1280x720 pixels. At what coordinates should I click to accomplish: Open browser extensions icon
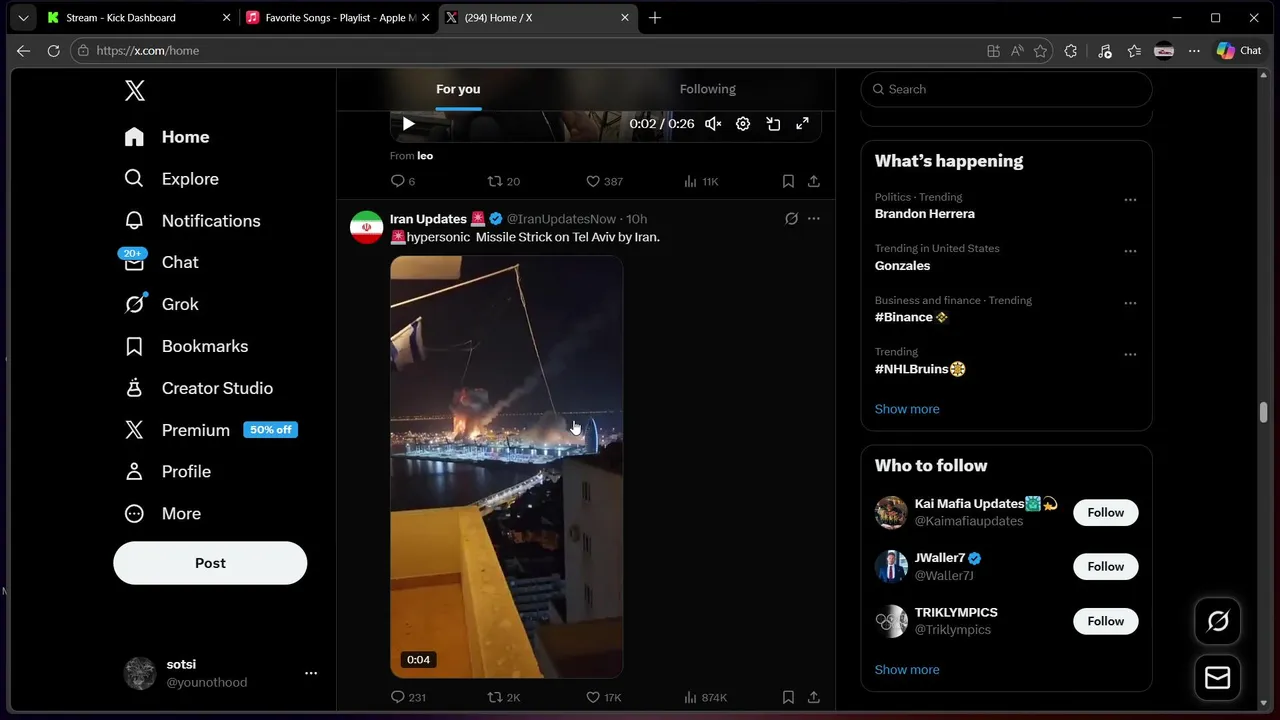click(1071, 51)
